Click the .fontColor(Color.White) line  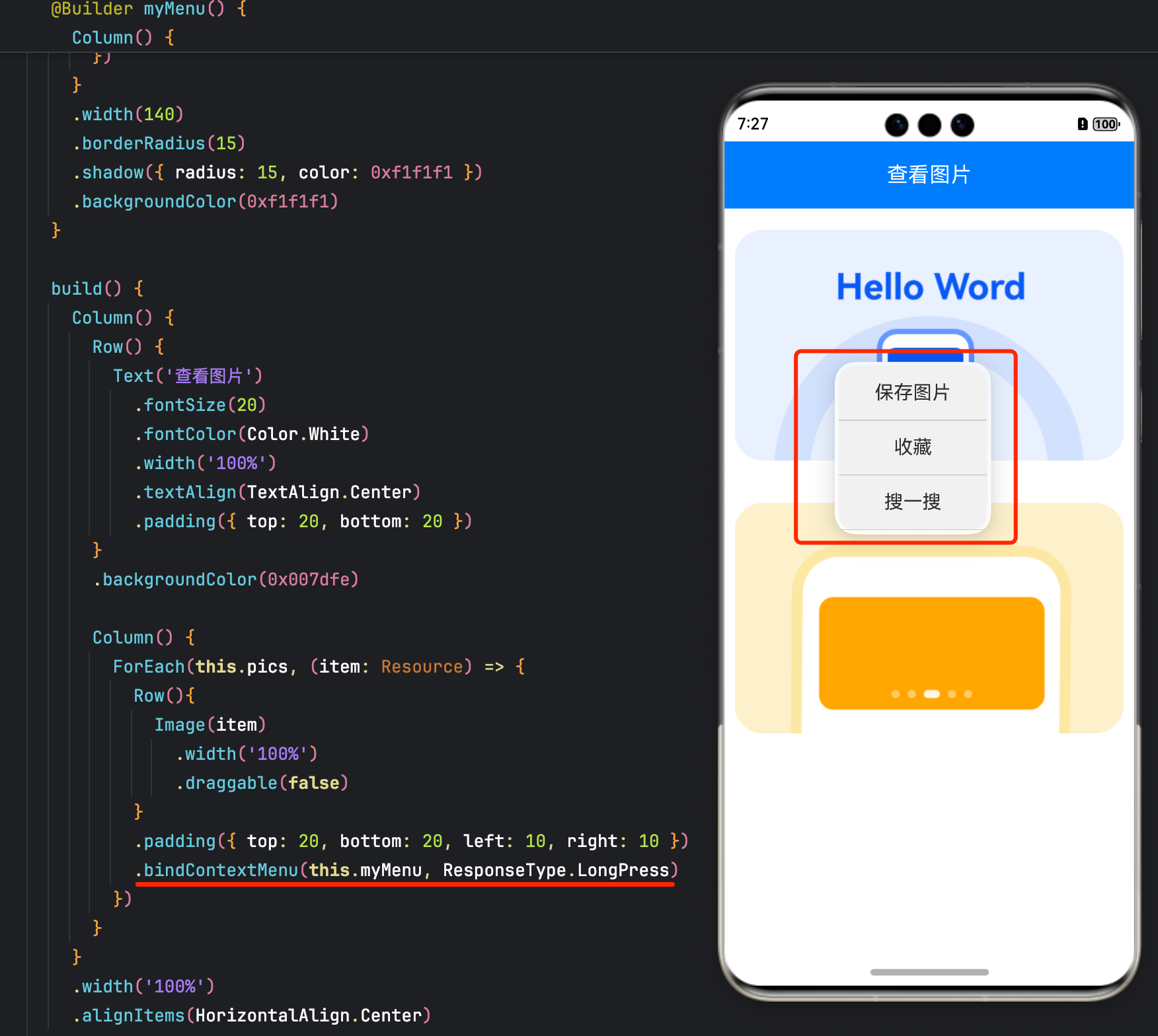point(252,434)
